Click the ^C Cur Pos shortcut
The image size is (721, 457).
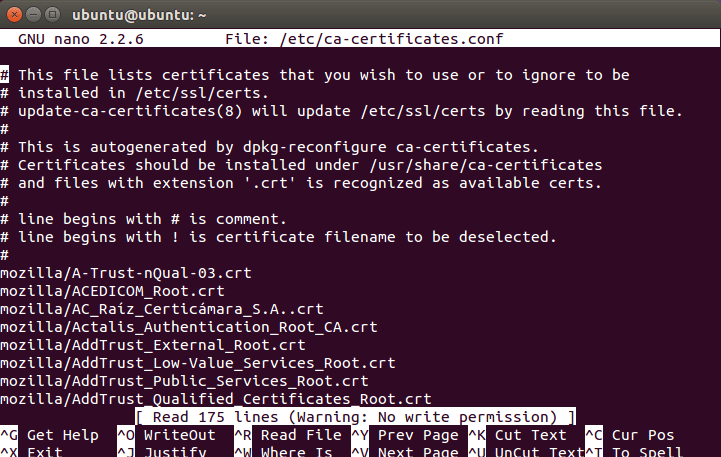(x=630, y=435)
